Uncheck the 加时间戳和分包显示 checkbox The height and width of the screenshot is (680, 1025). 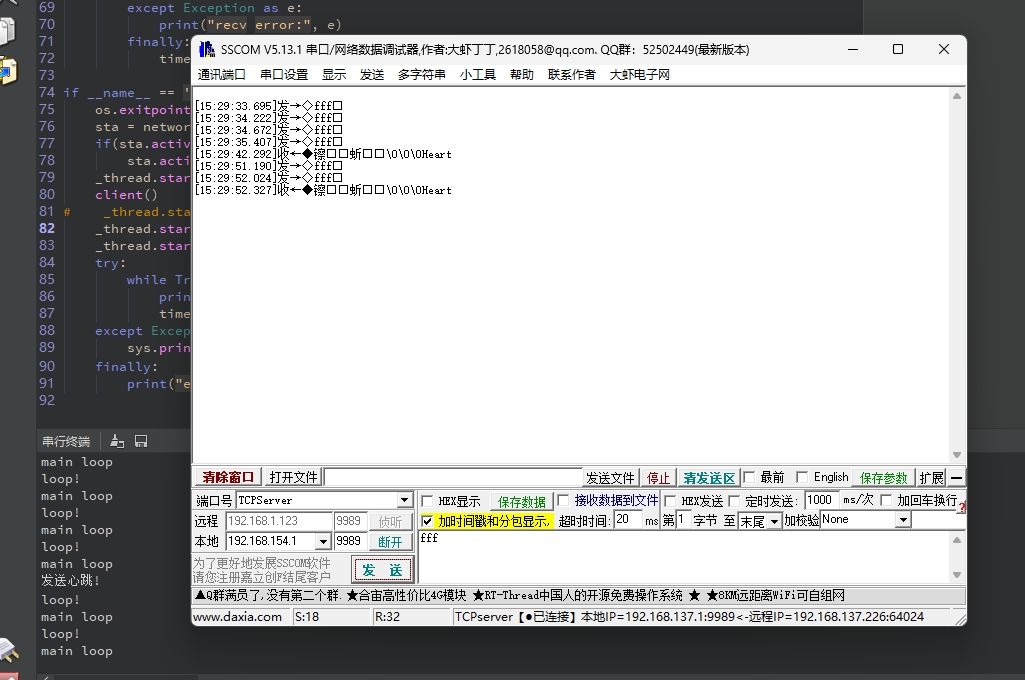tap(428, 521)
